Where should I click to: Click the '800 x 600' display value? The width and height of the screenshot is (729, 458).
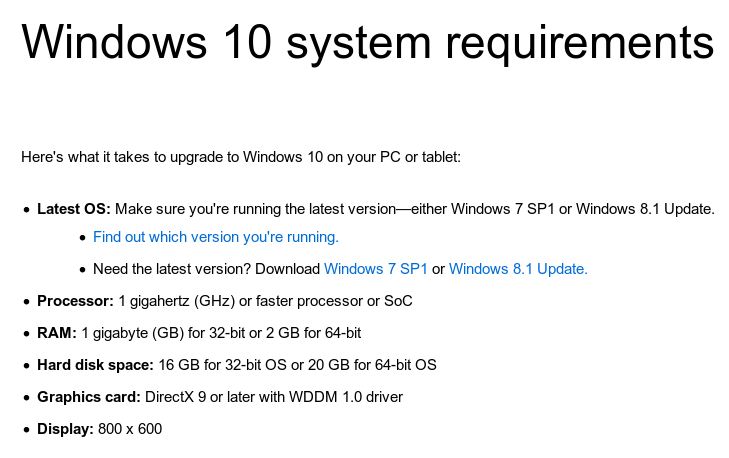130,429
